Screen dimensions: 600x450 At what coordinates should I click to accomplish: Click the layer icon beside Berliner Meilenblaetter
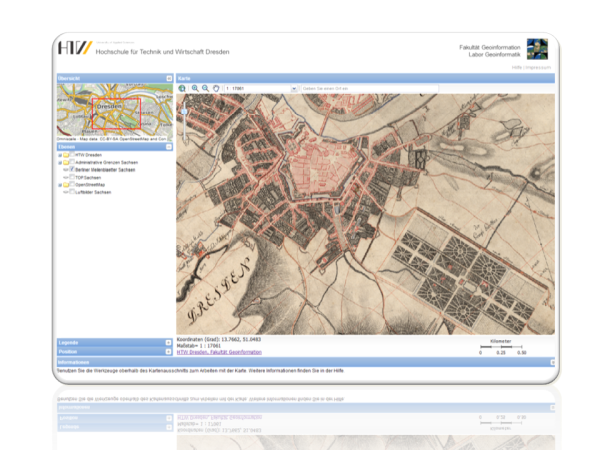point(66,170)
